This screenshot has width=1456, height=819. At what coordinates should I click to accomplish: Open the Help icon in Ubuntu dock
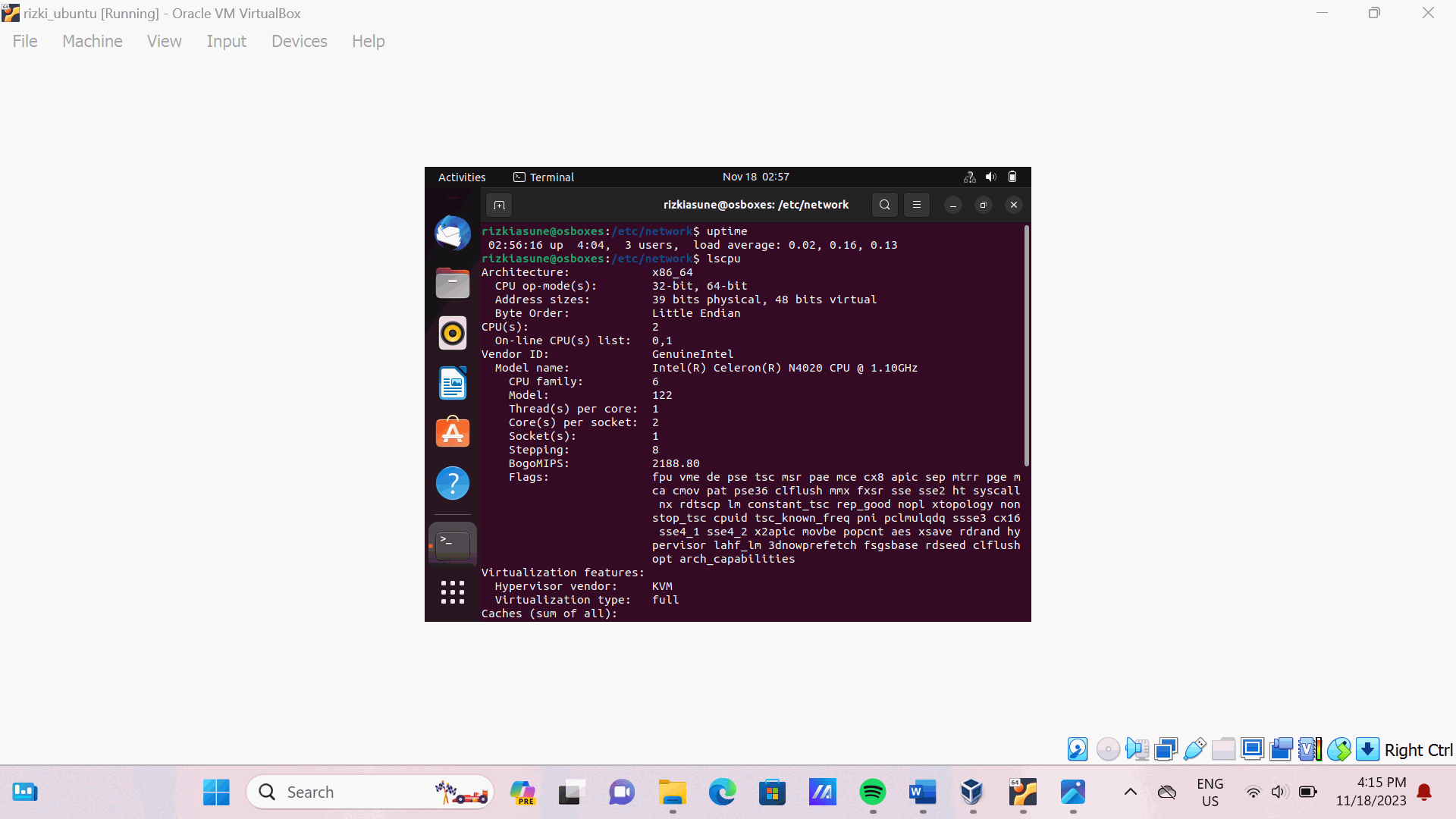(x=453, y=483)
